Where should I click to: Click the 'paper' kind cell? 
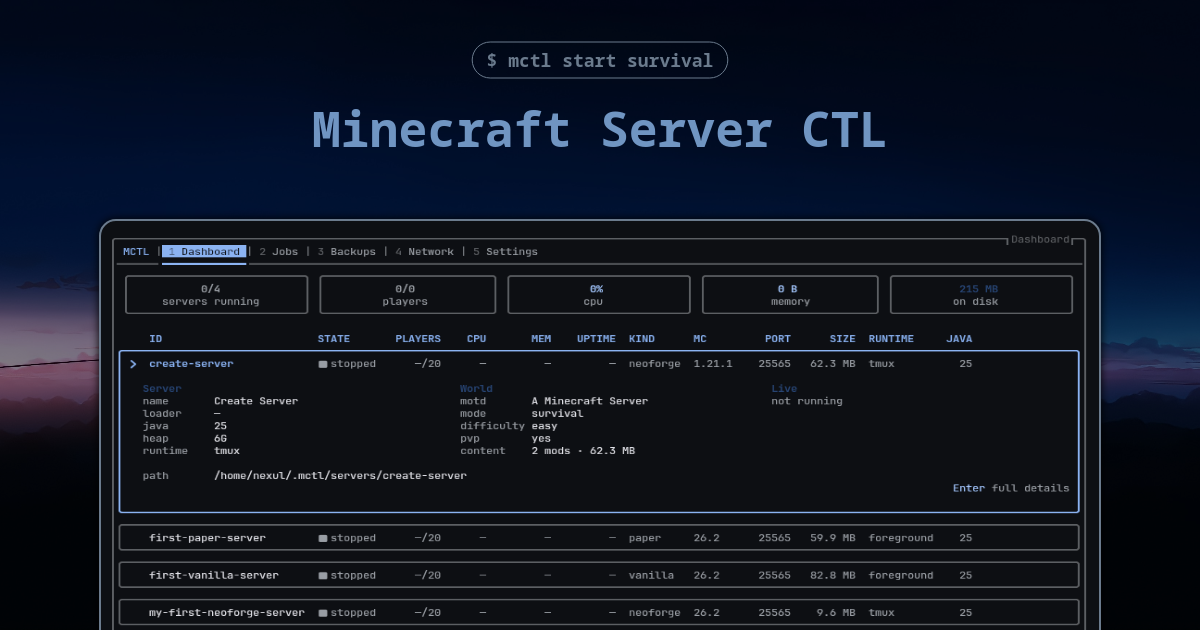click(x=645, y=538)
